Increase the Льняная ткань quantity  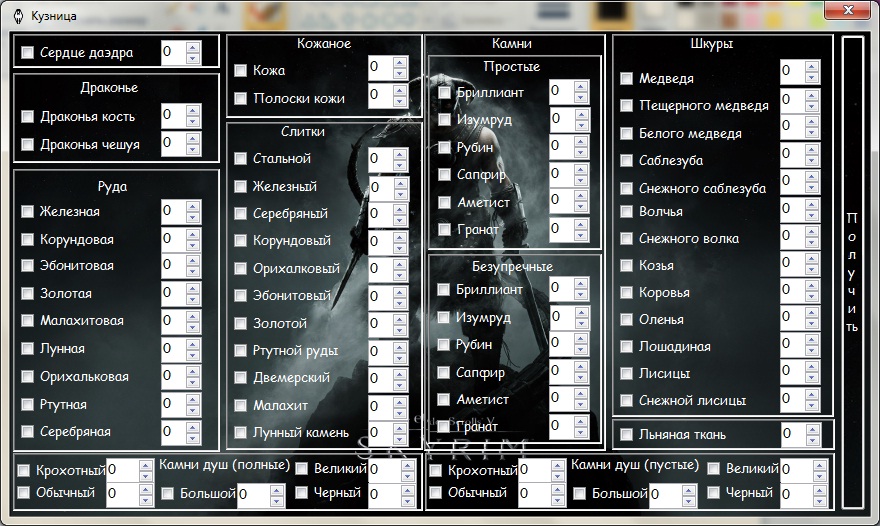(x=813, y=429)
